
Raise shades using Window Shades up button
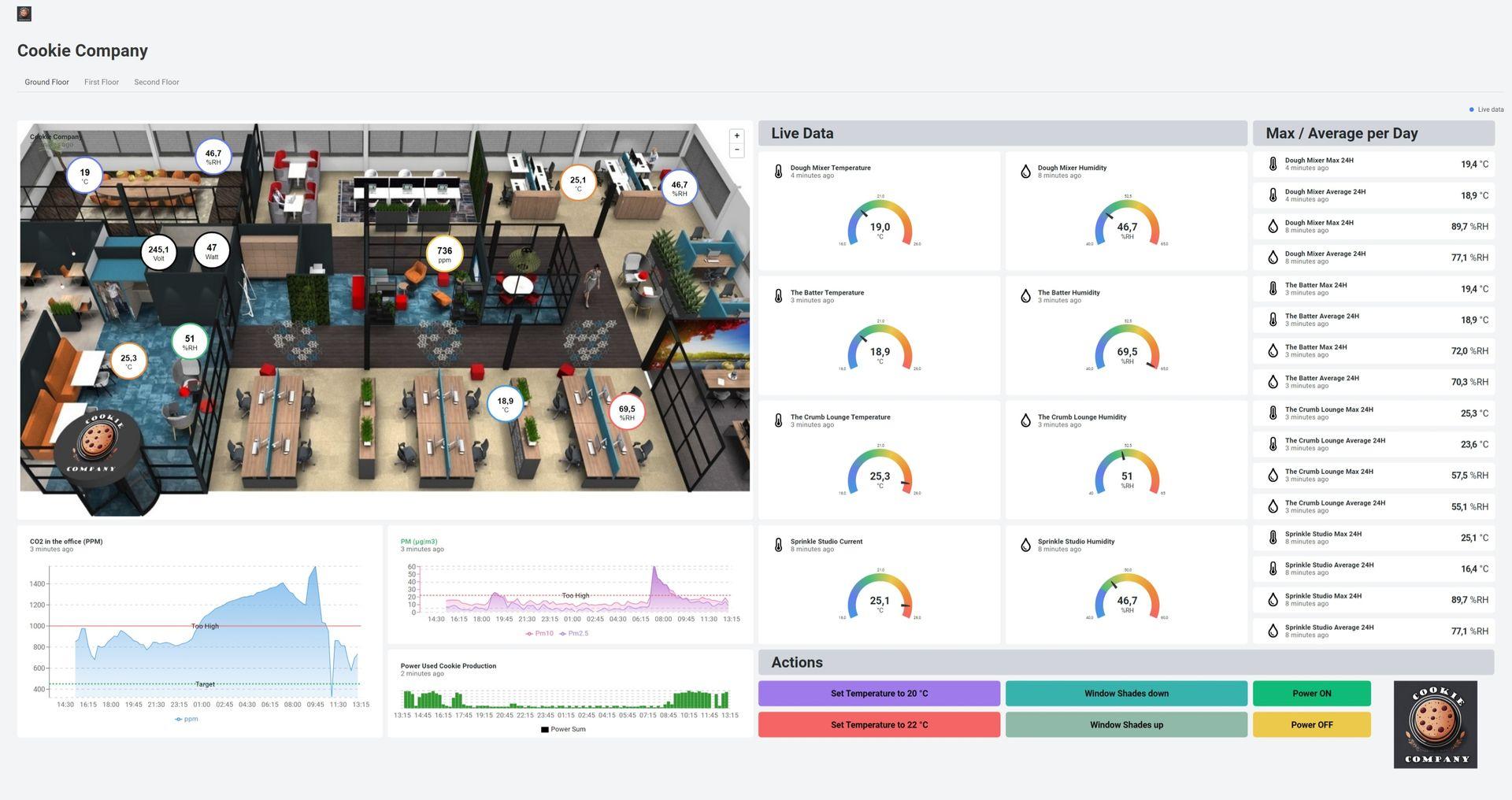pos(1126,724)
